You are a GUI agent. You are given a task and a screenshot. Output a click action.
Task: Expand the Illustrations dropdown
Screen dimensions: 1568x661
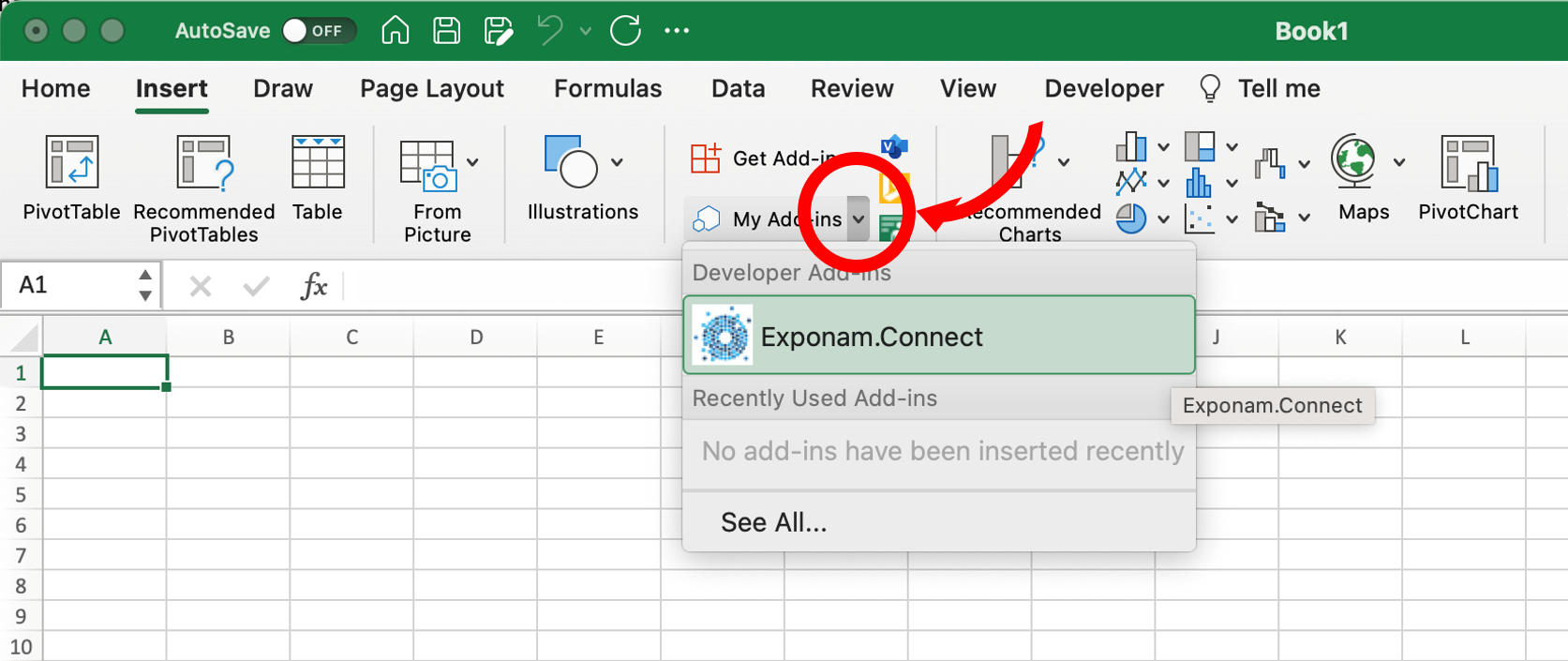coord(617,162)
